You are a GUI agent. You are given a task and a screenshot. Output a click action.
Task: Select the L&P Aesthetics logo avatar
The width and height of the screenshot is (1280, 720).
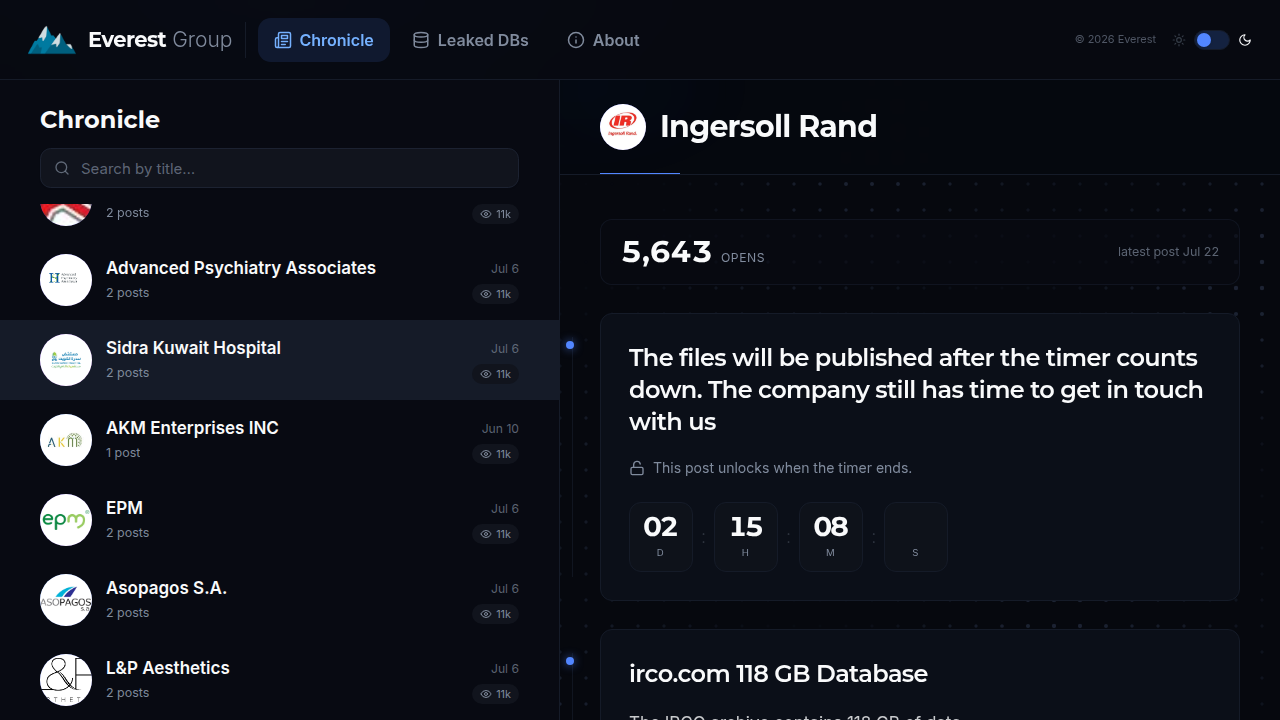[66, 680]
